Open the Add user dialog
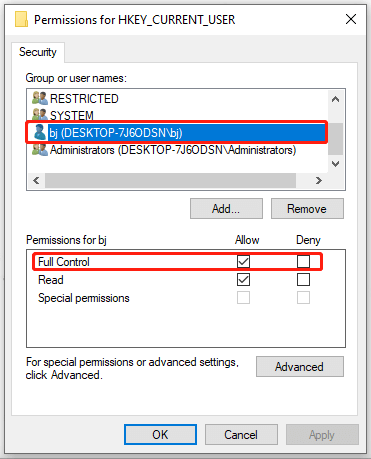 pos(226,209)
